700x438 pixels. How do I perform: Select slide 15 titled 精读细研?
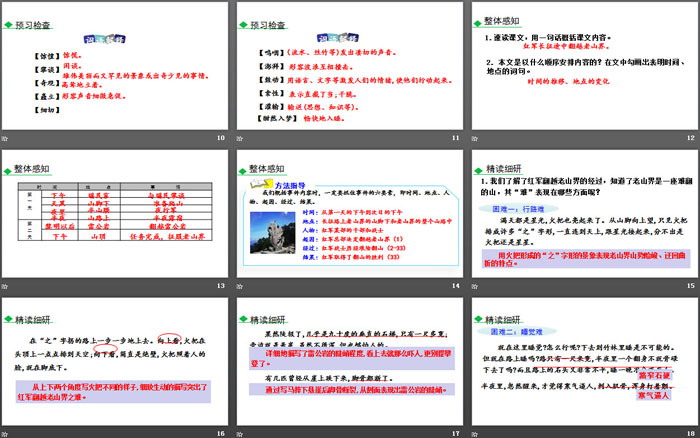(584, 213)
